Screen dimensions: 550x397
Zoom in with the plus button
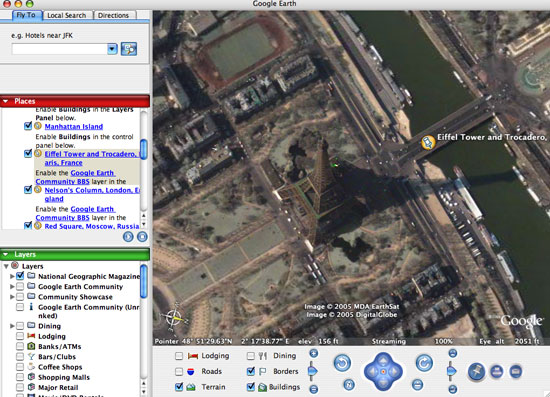(x=314, y=353)
